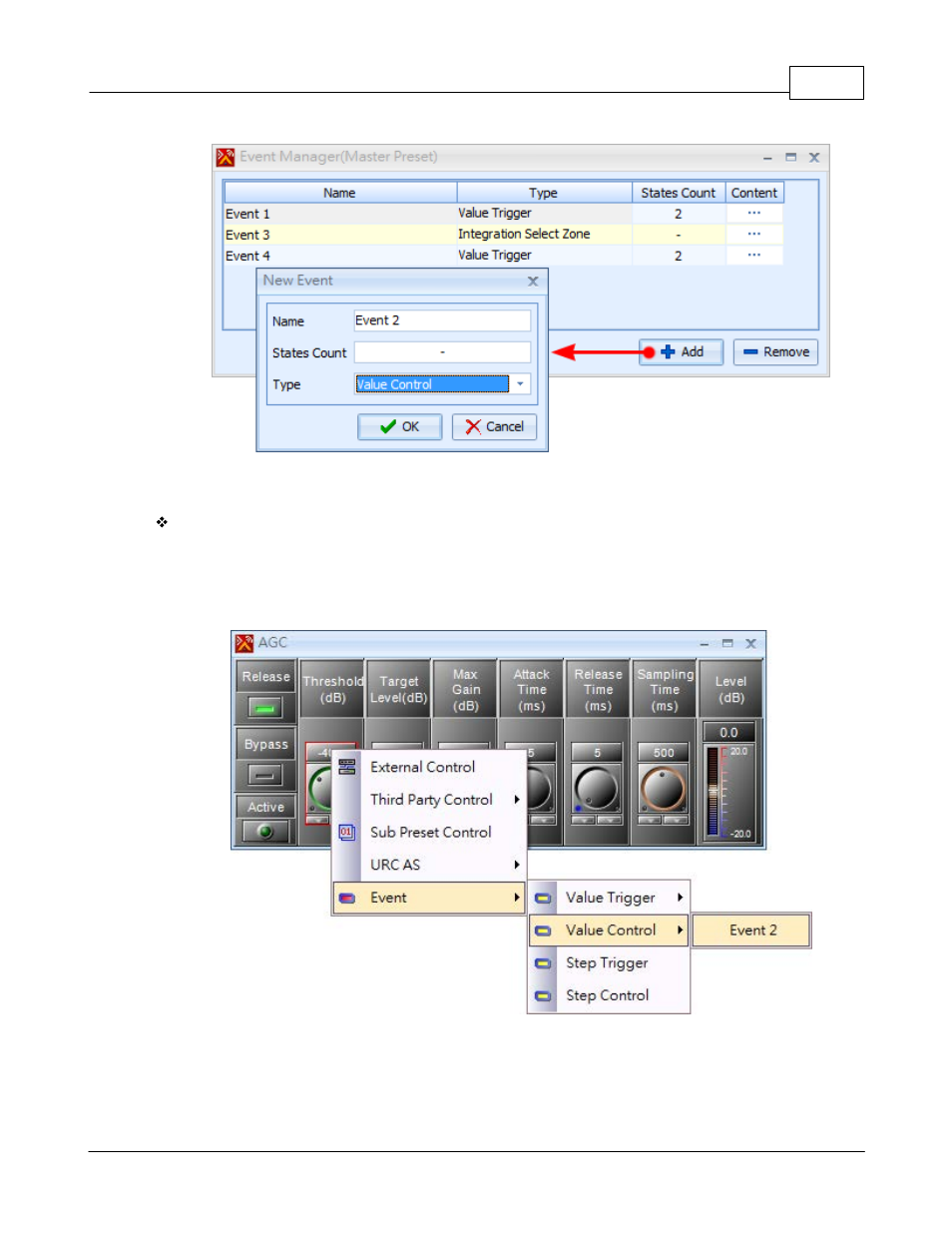The image size is (952, 1233).
Task: Expand the URC AS submenu arrow
Action: [x=517, y=865]
